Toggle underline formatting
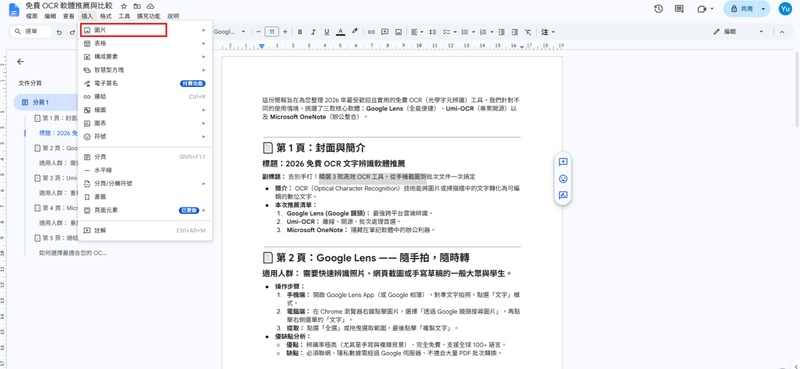This screenshot has height=369, width=800. coord(327,32)
